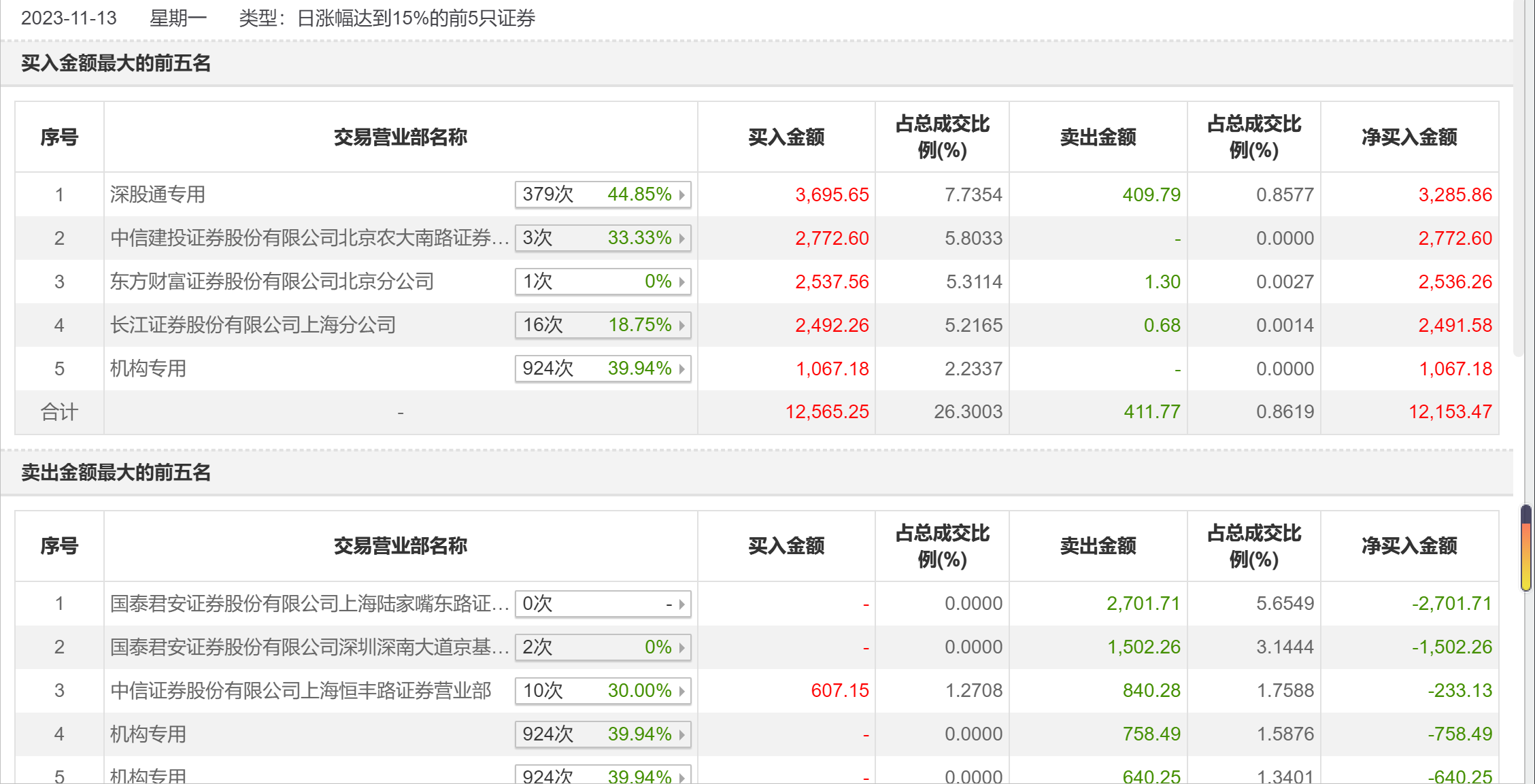
Task: Open 东方财富证券股份有限公司北京分公司 link
Action: [x=272, y=282]
